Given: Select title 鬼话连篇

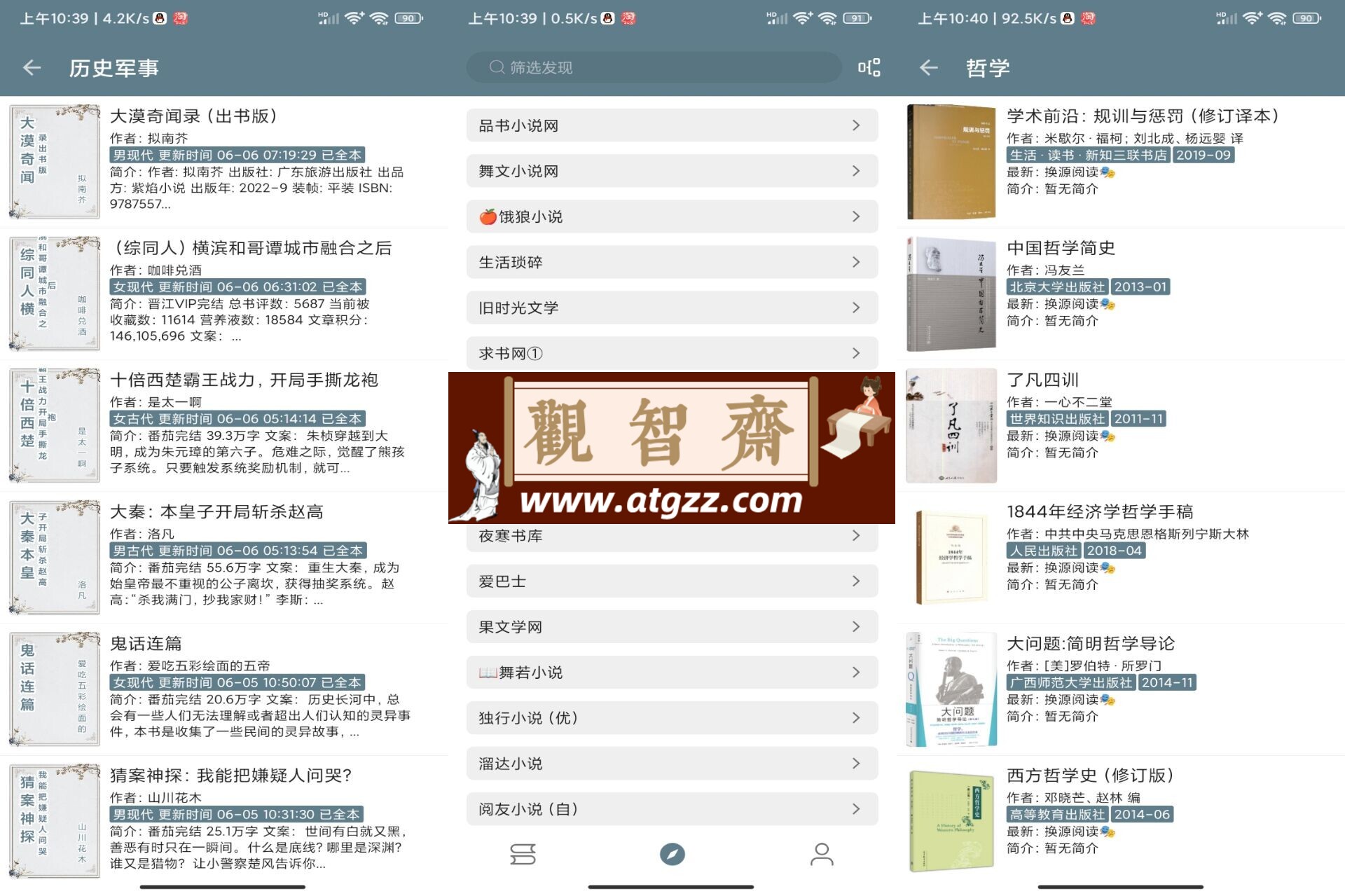Looking at the screenshot, I should click(x=146, y=643).
